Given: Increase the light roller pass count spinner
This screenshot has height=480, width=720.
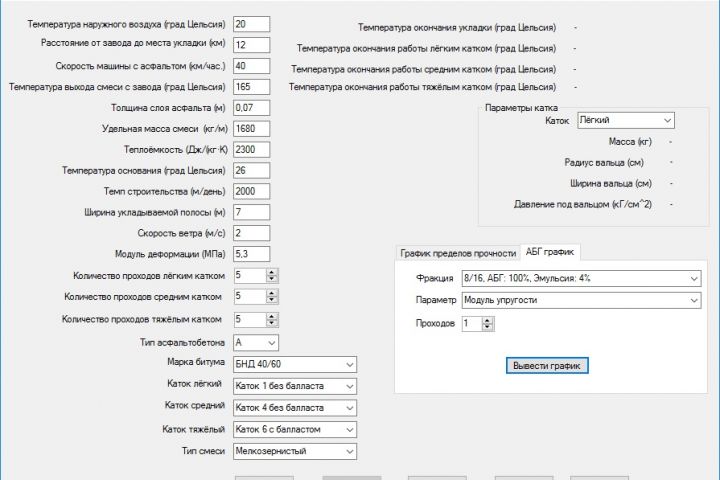Looking at the screenshot, I should (x=272, y=272).
